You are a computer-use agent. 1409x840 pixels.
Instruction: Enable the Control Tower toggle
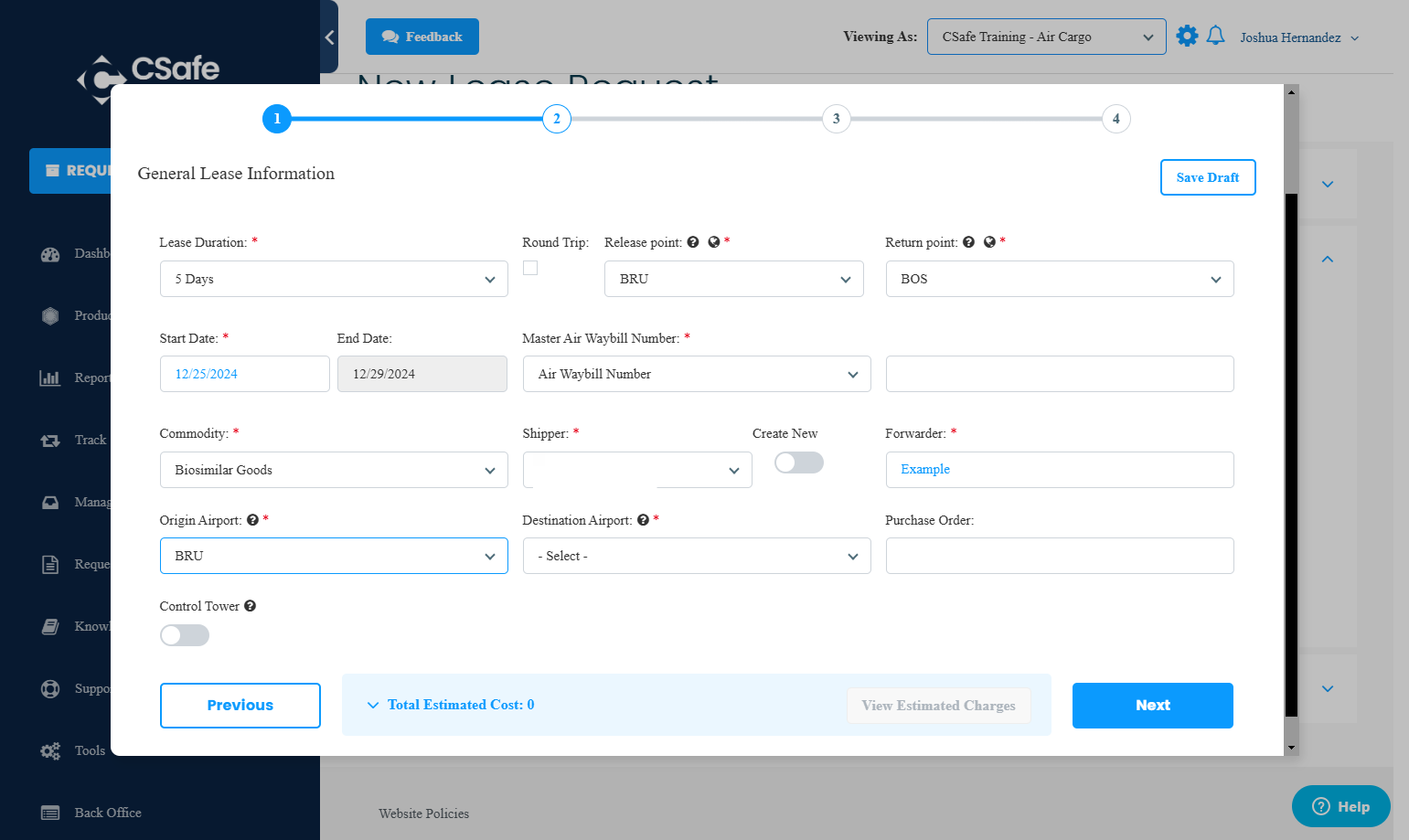coord(185,635)
